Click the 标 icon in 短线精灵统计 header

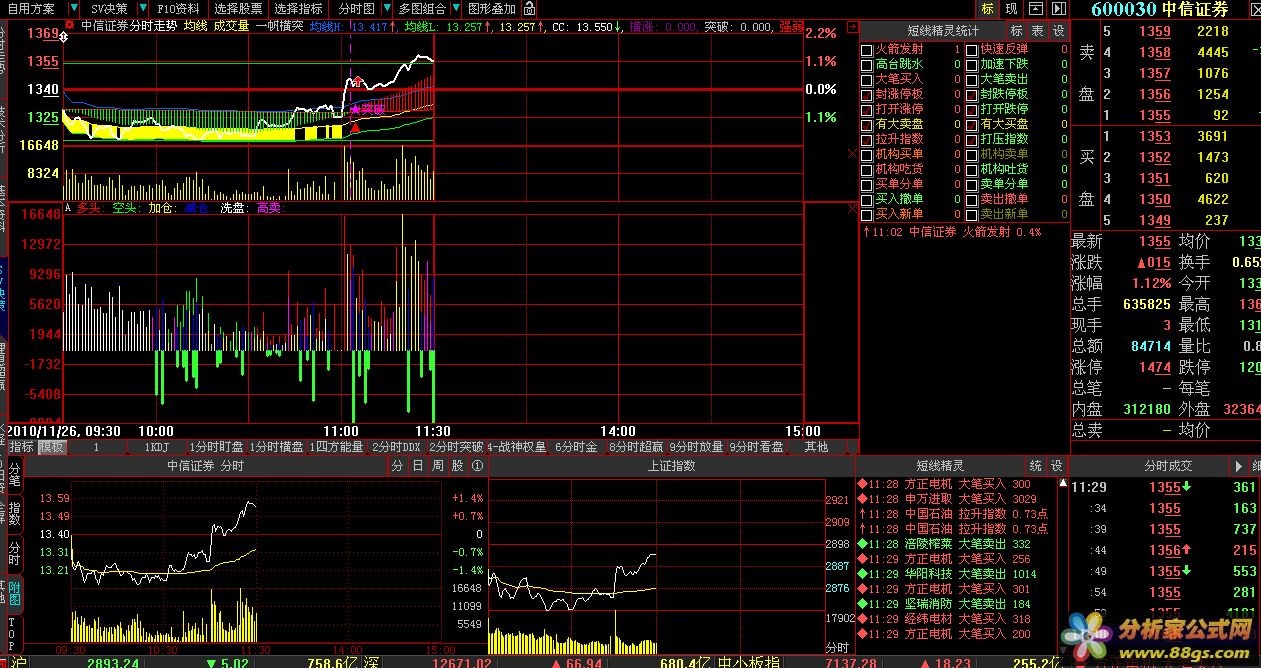click(1017, 30)
